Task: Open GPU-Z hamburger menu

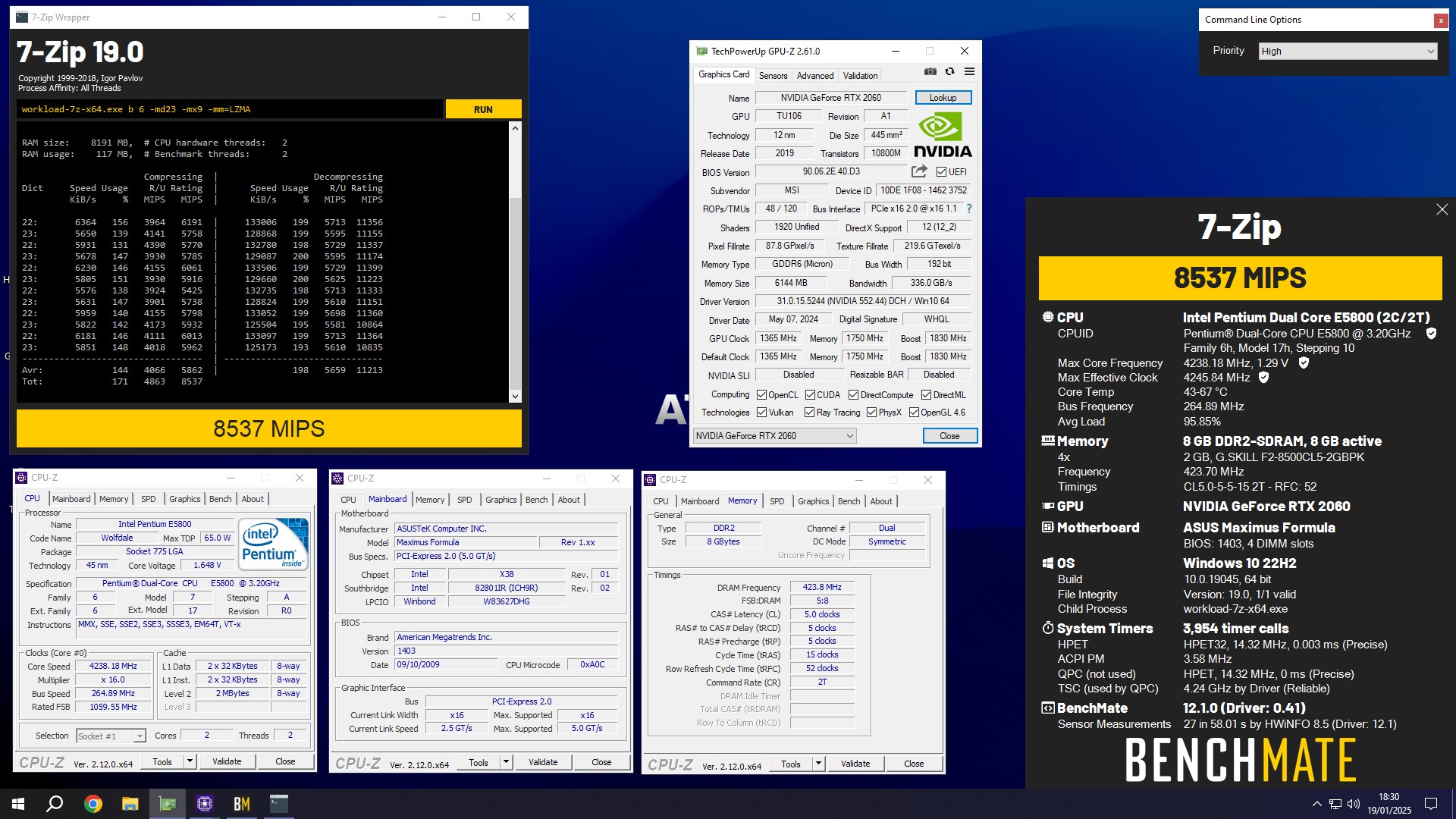Action: tap(969, 71)
